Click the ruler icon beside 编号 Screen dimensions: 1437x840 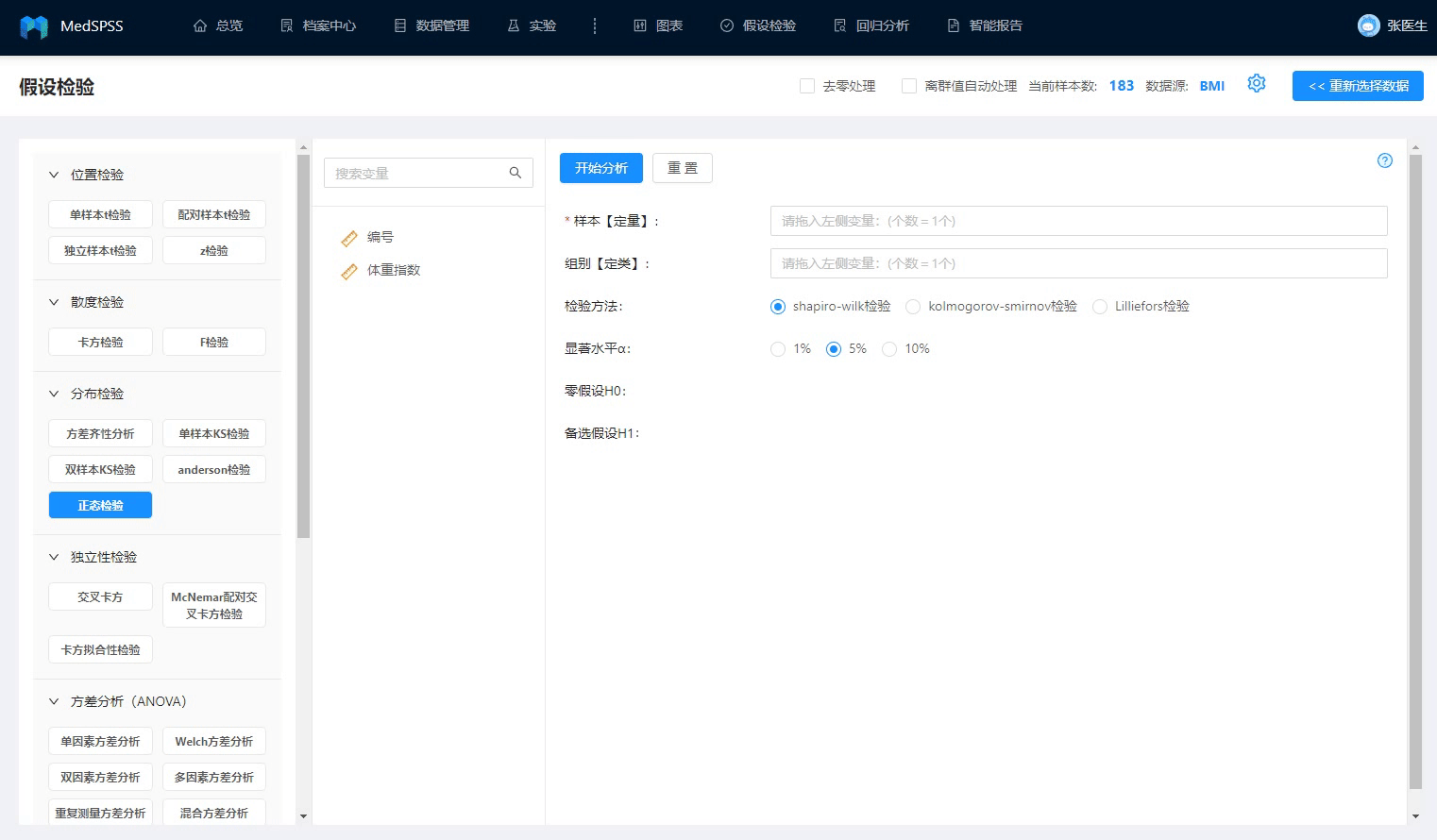[x=349, y=239]
